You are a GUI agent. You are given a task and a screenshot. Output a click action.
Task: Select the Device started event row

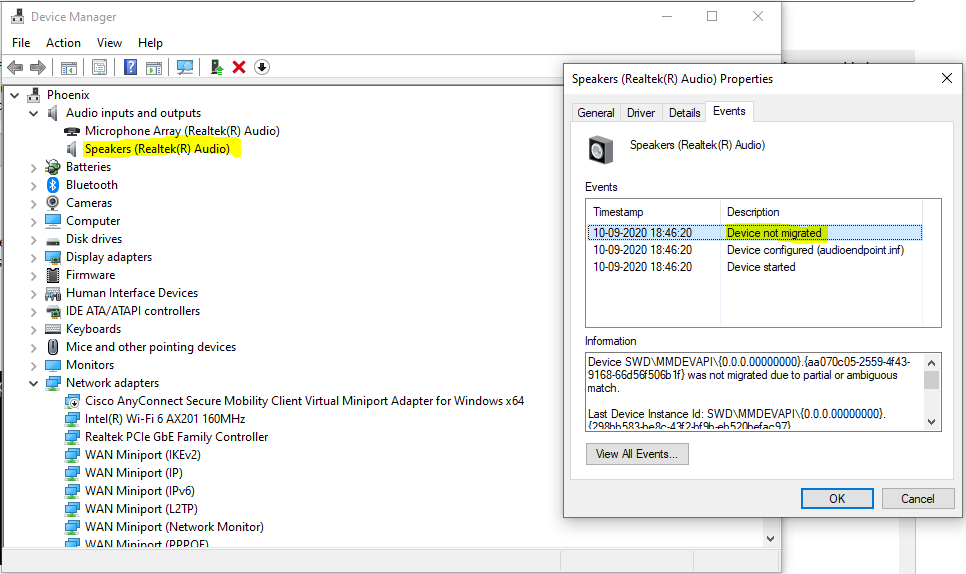point(755,267)
